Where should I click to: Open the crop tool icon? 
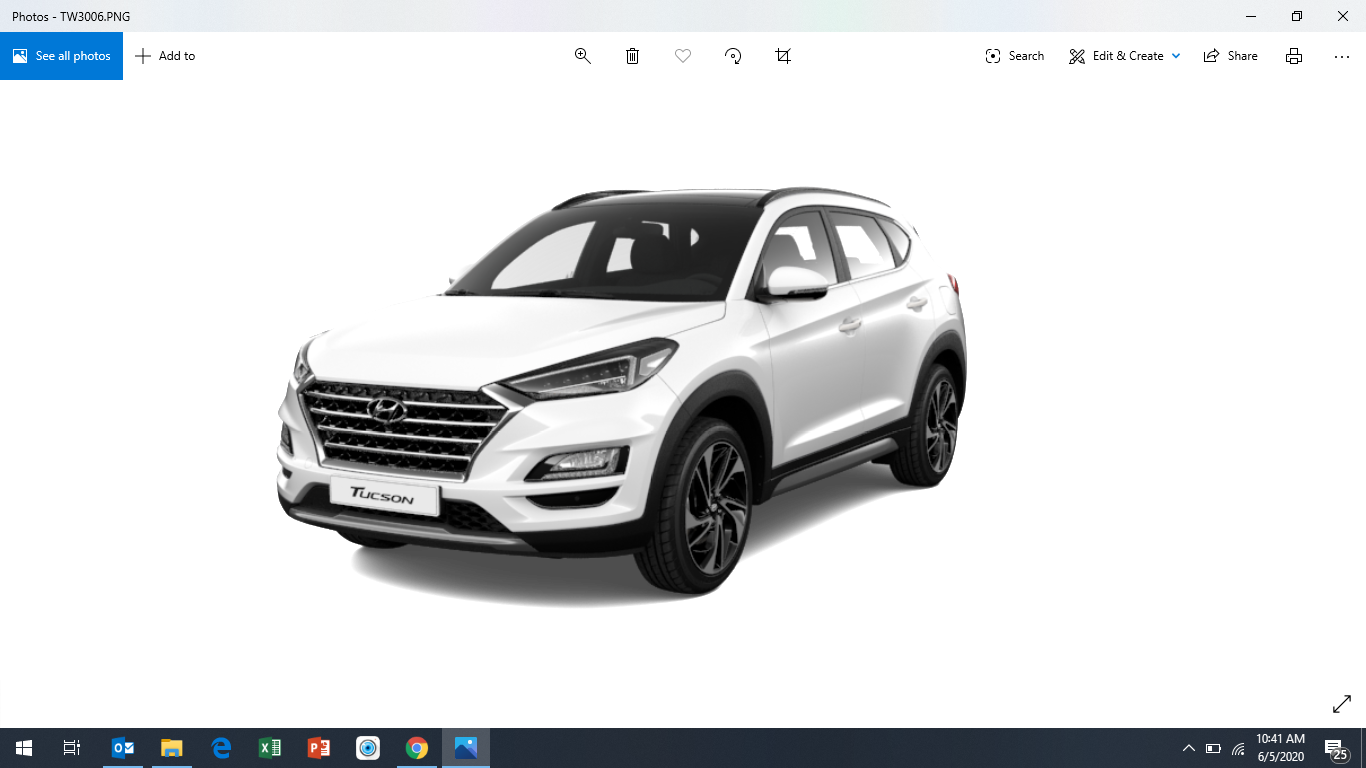(x=783, y=56)
